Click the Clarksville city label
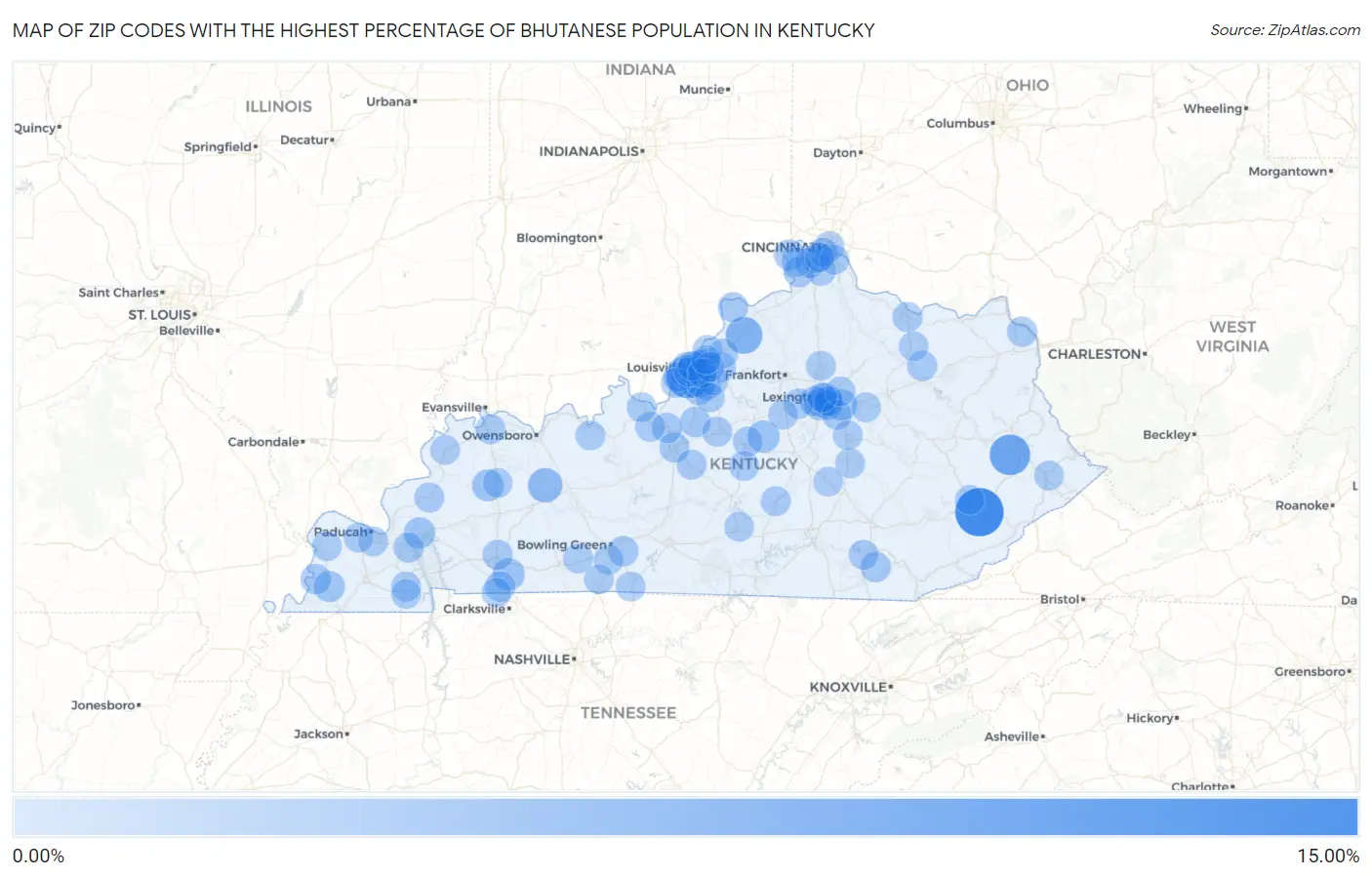The height and width of the screenshot is (877, 1372). click(474, 609)
